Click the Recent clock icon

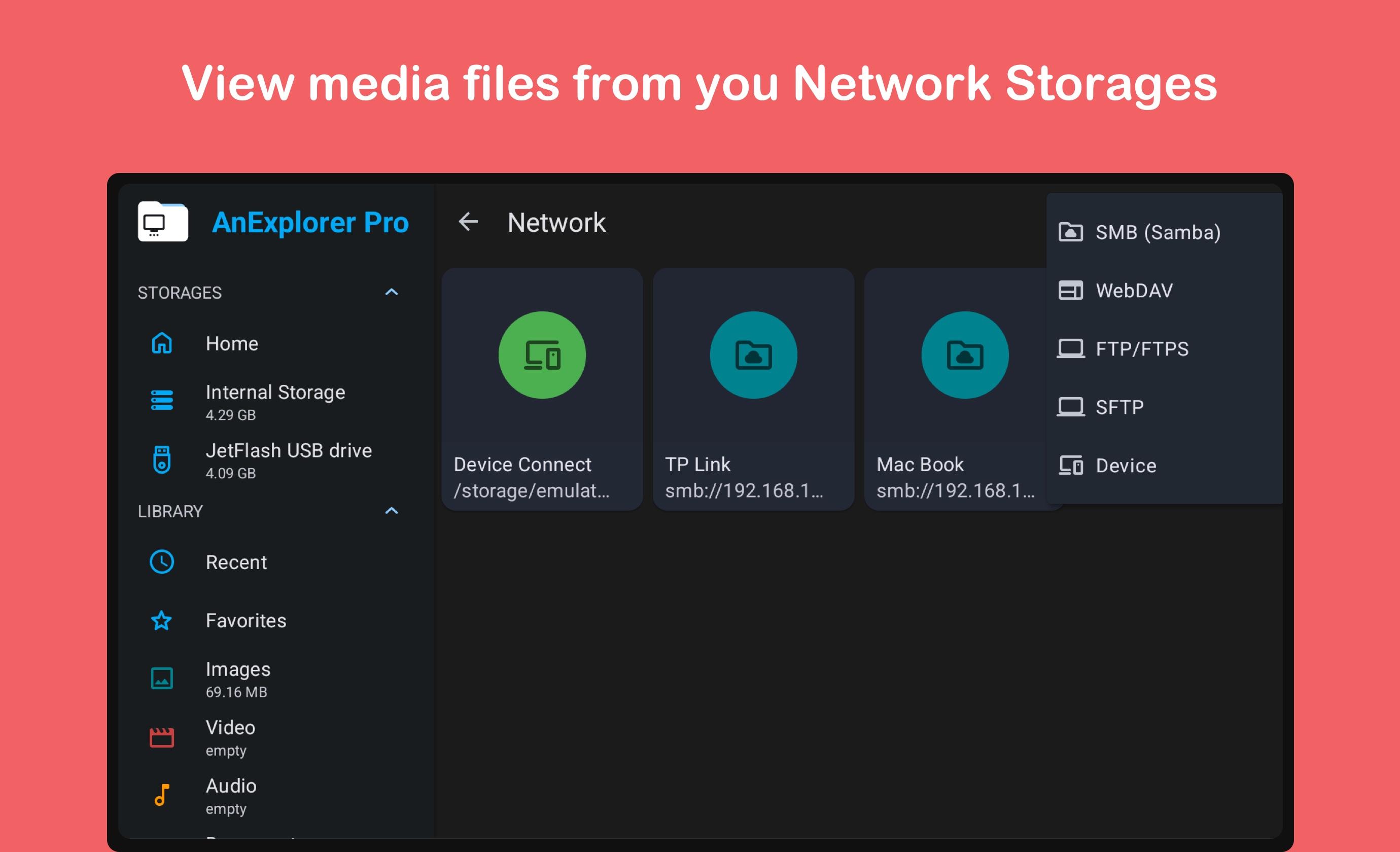point(162,562)
